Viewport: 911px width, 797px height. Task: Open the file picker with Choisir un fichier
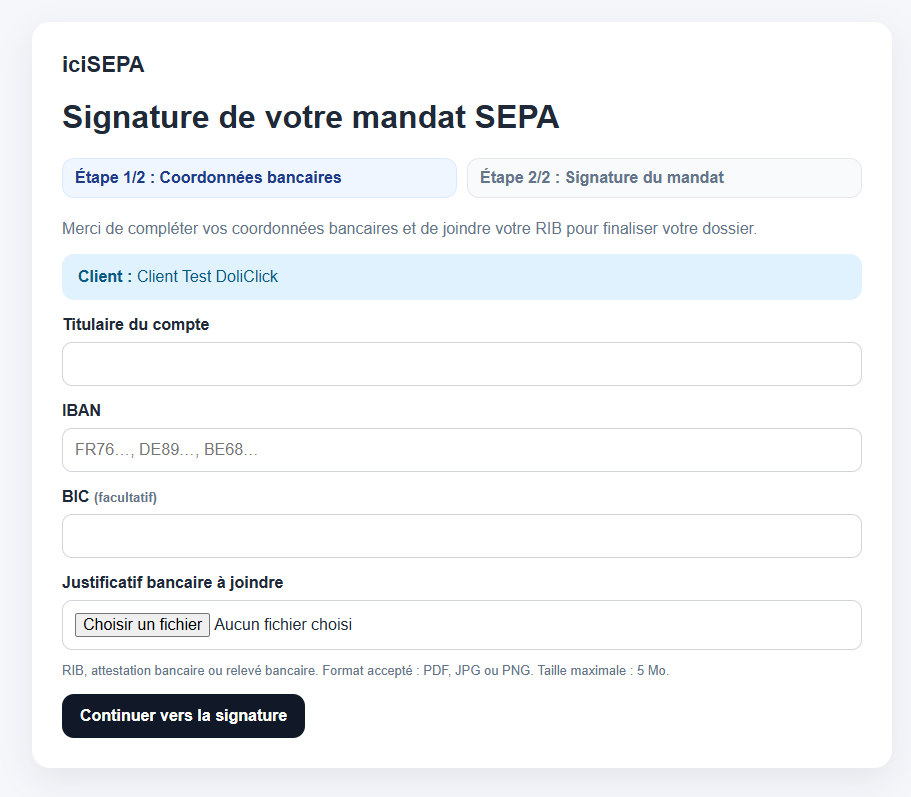tap(142, 624)
